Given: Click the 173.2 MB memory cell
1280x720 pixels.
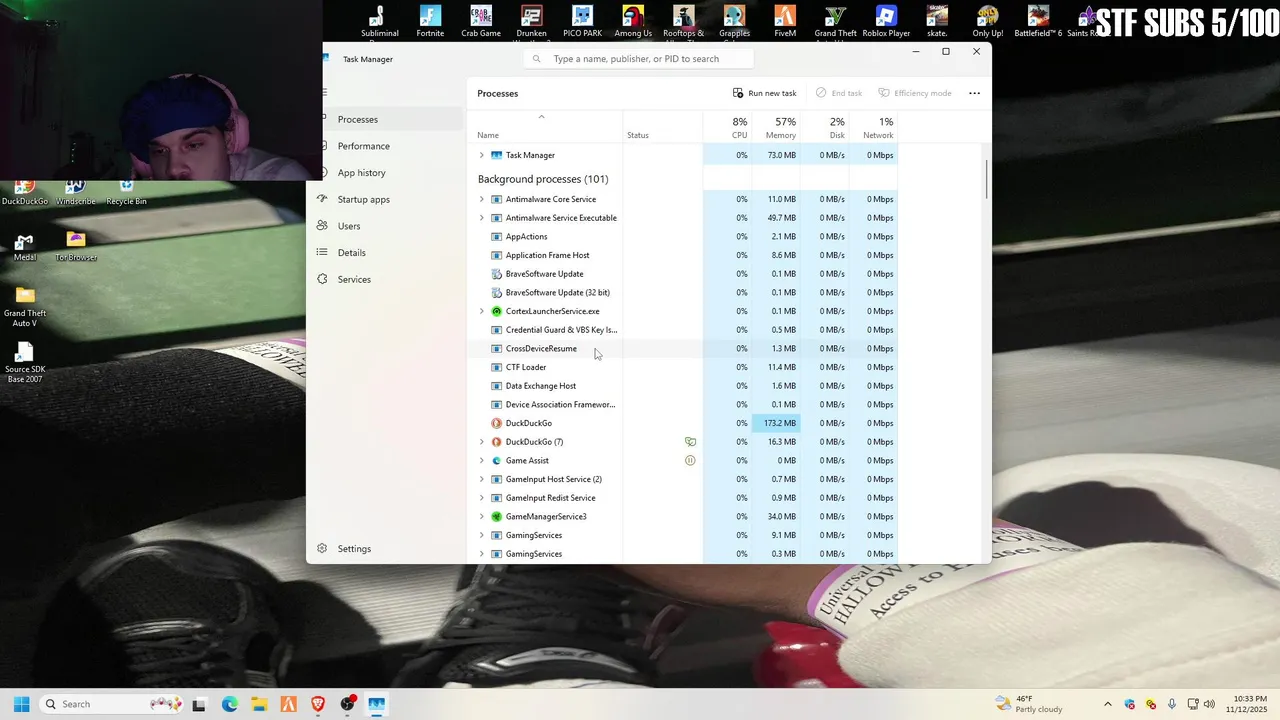Looking at the screenshot, I should pyautogui.click(x=776, y=423).
